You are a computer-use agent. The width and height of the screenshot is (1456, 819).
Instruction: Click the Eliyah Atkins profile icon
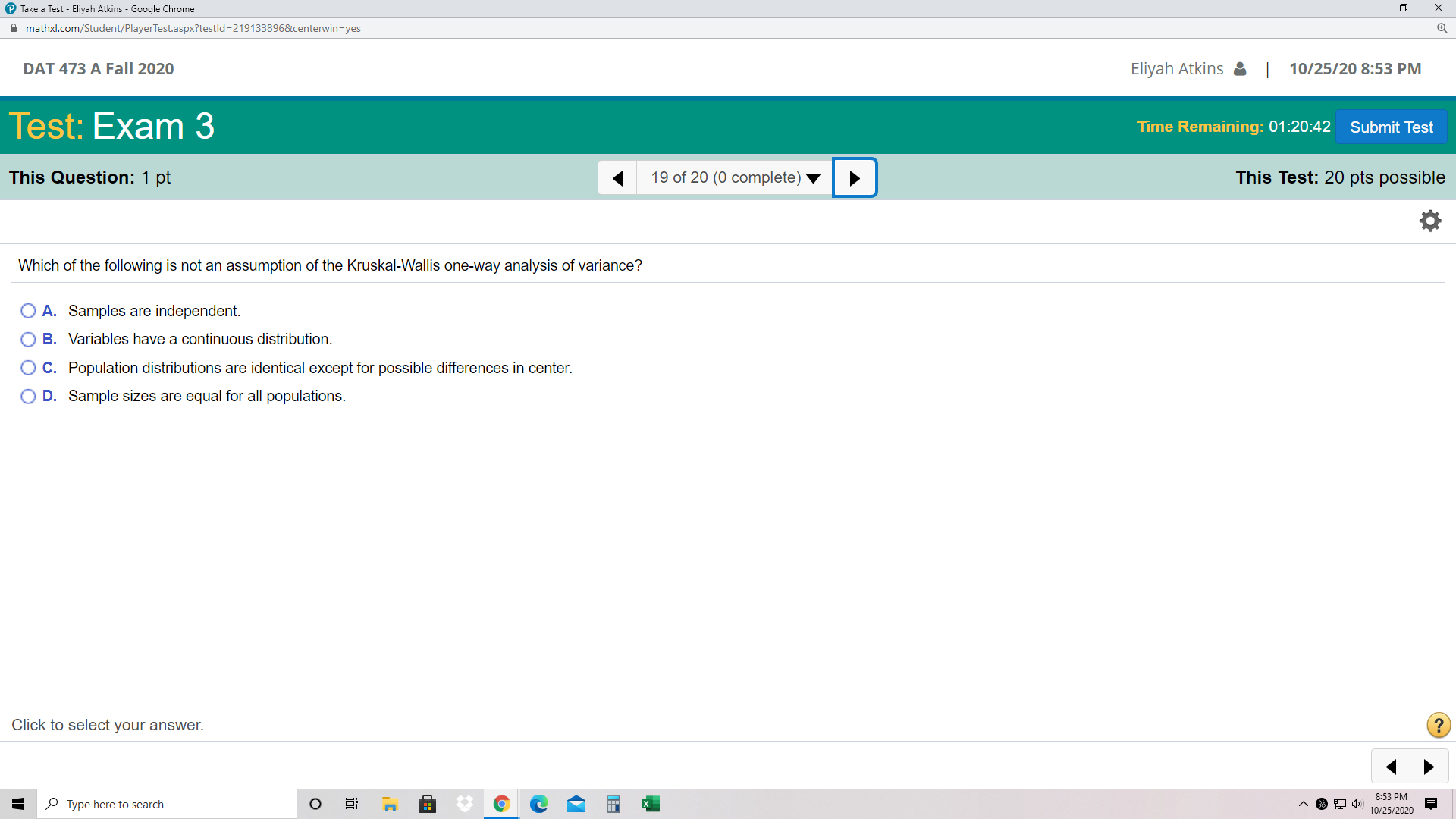pos(1239,68)
